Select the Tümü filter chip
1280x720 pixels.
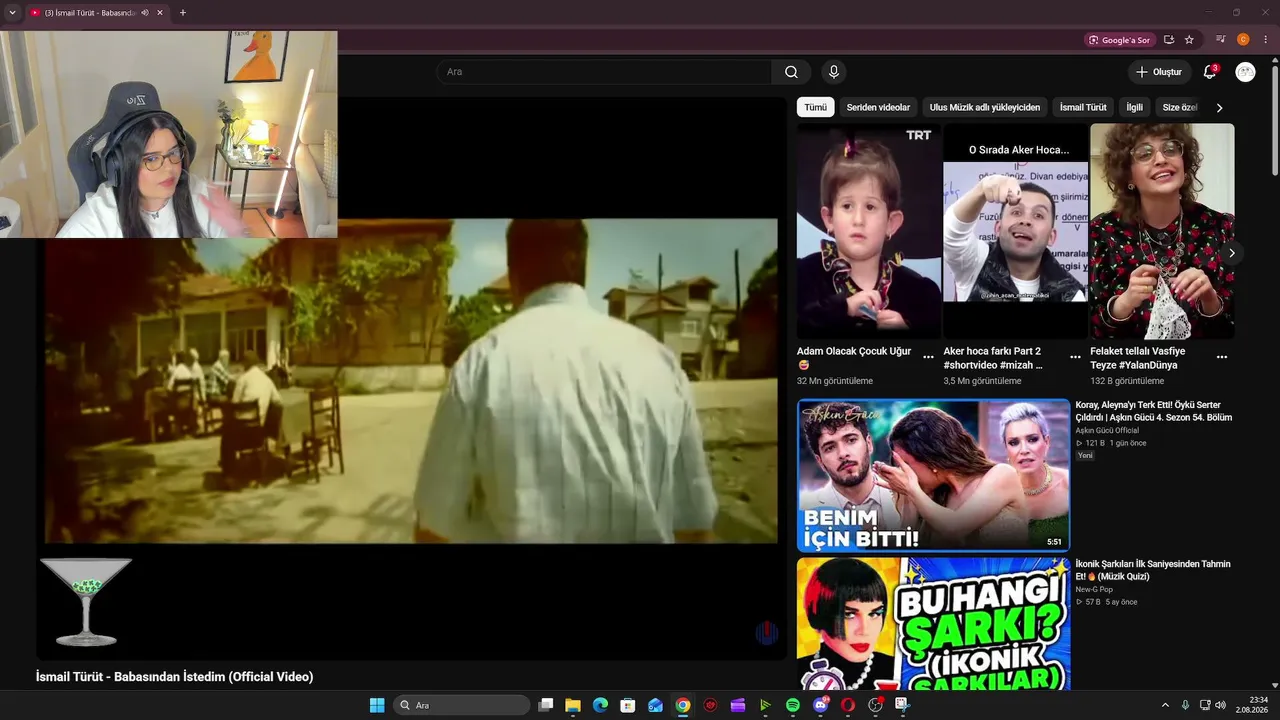[816, 107]
